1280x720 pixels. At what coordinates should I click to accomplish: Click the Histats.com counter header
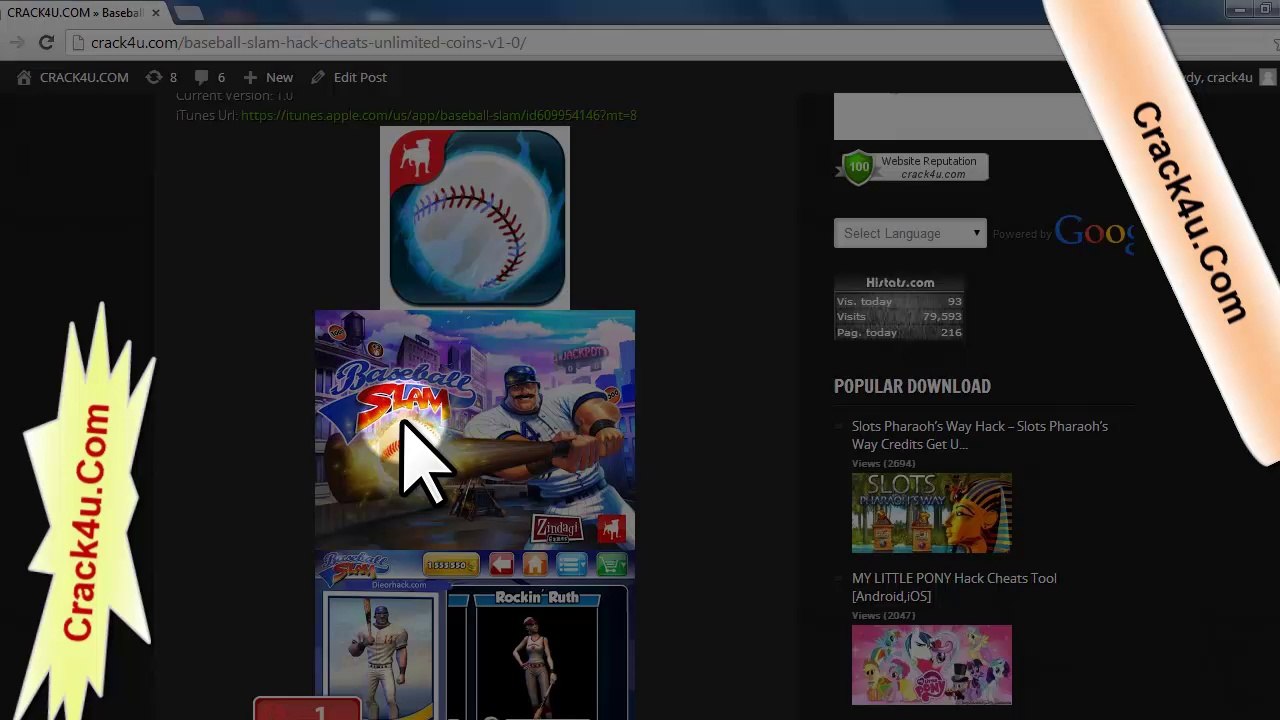(900, 283)
